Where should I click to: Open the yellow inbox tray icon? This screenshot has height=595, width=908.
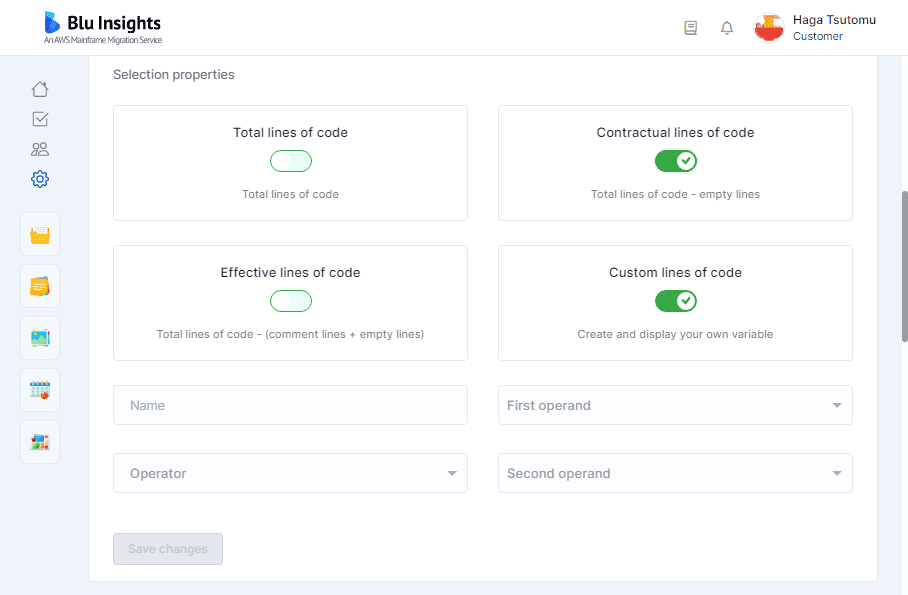tap(40, 234)
